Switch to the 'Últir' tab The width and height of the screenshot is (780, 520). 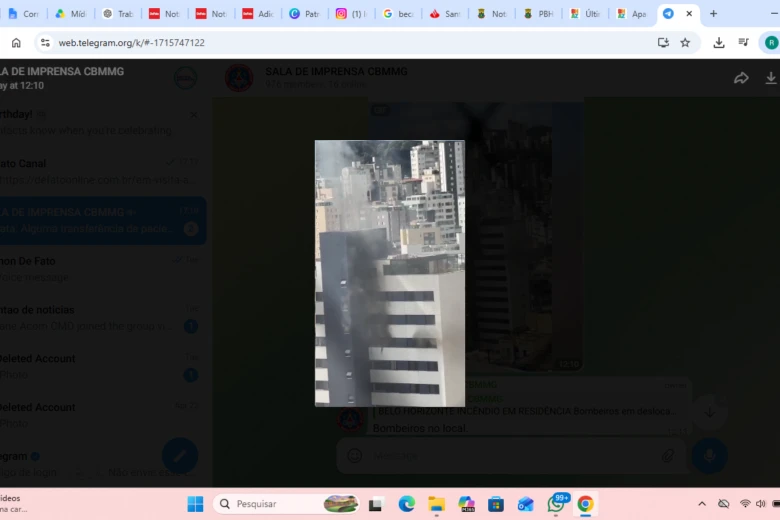[x=585, y=14]
